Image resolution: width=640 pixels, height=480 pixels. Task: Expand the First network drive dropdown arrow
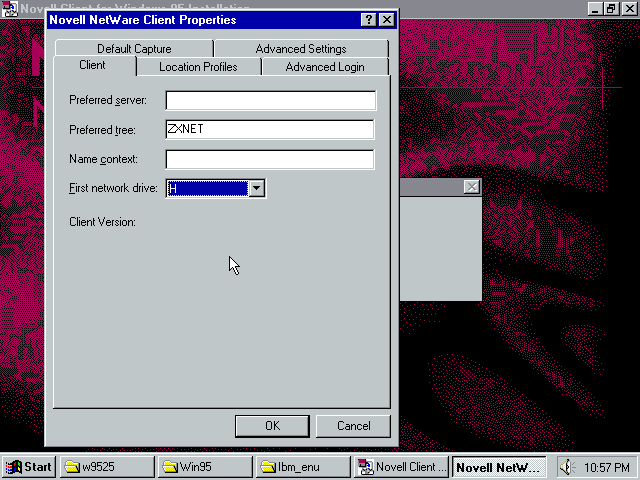coord(257,188)
